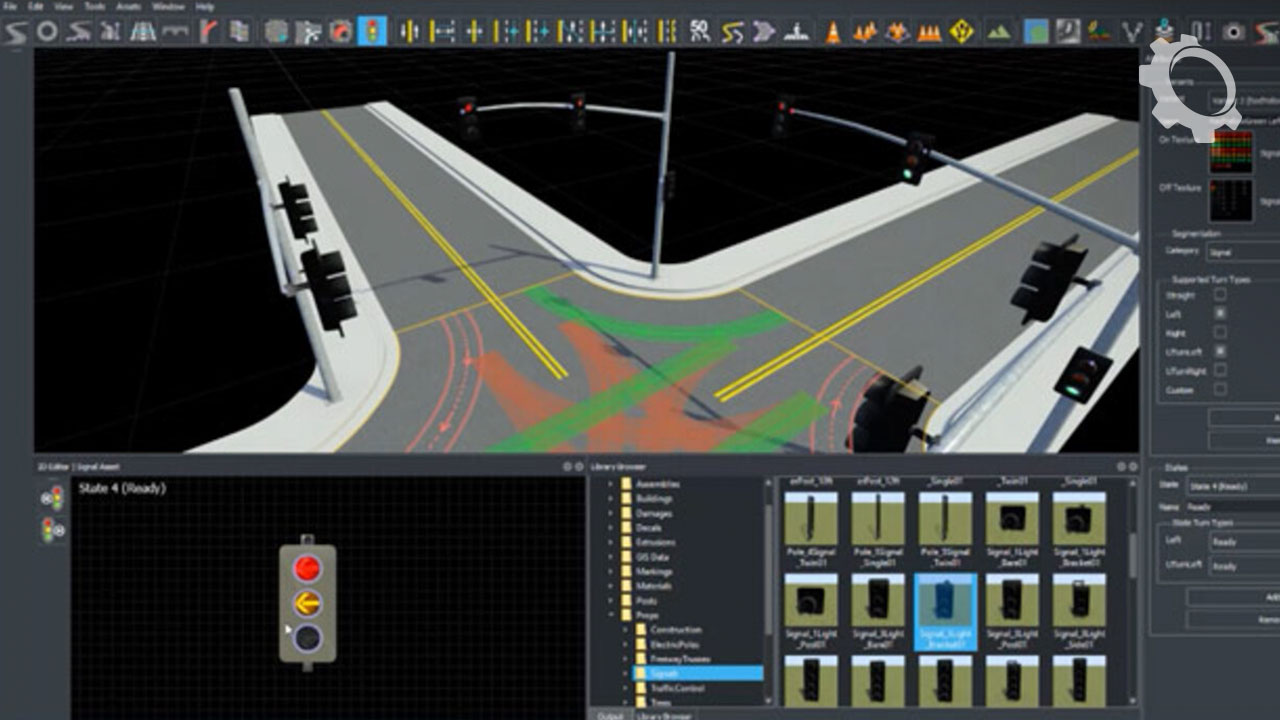Click the top traffic light icon in 2D Editor

click(52, 497)
